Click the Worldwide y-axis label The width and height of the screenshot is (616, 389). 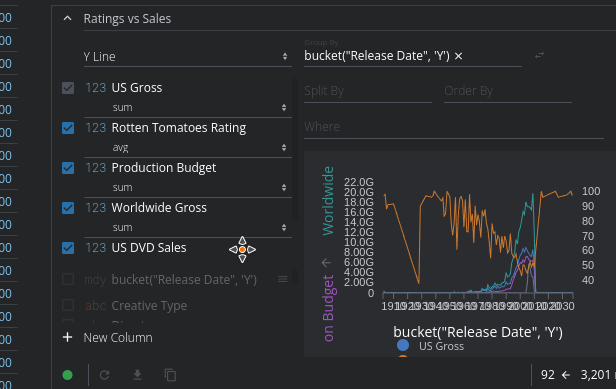click(x=328, y=201)
